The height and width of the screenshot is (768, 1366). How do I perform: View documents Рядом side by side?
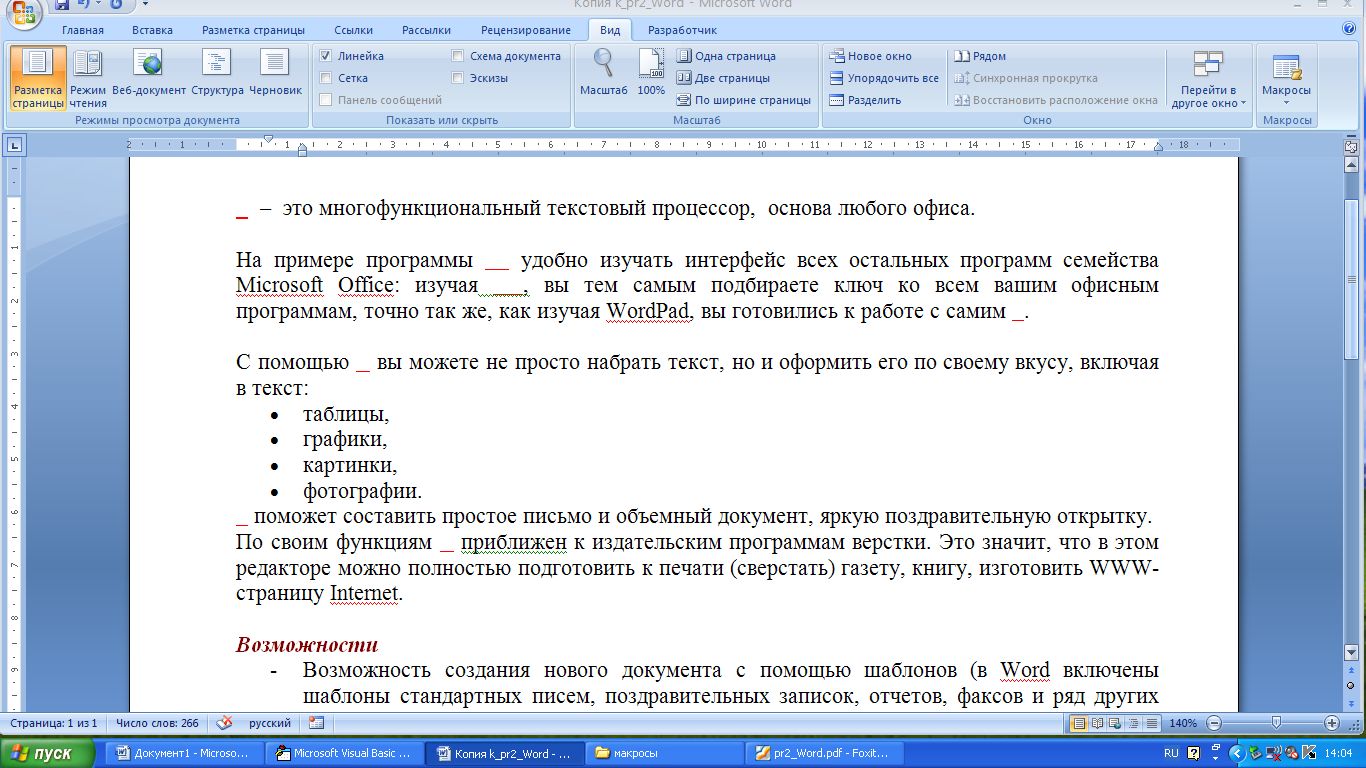(x=980, y=56)
